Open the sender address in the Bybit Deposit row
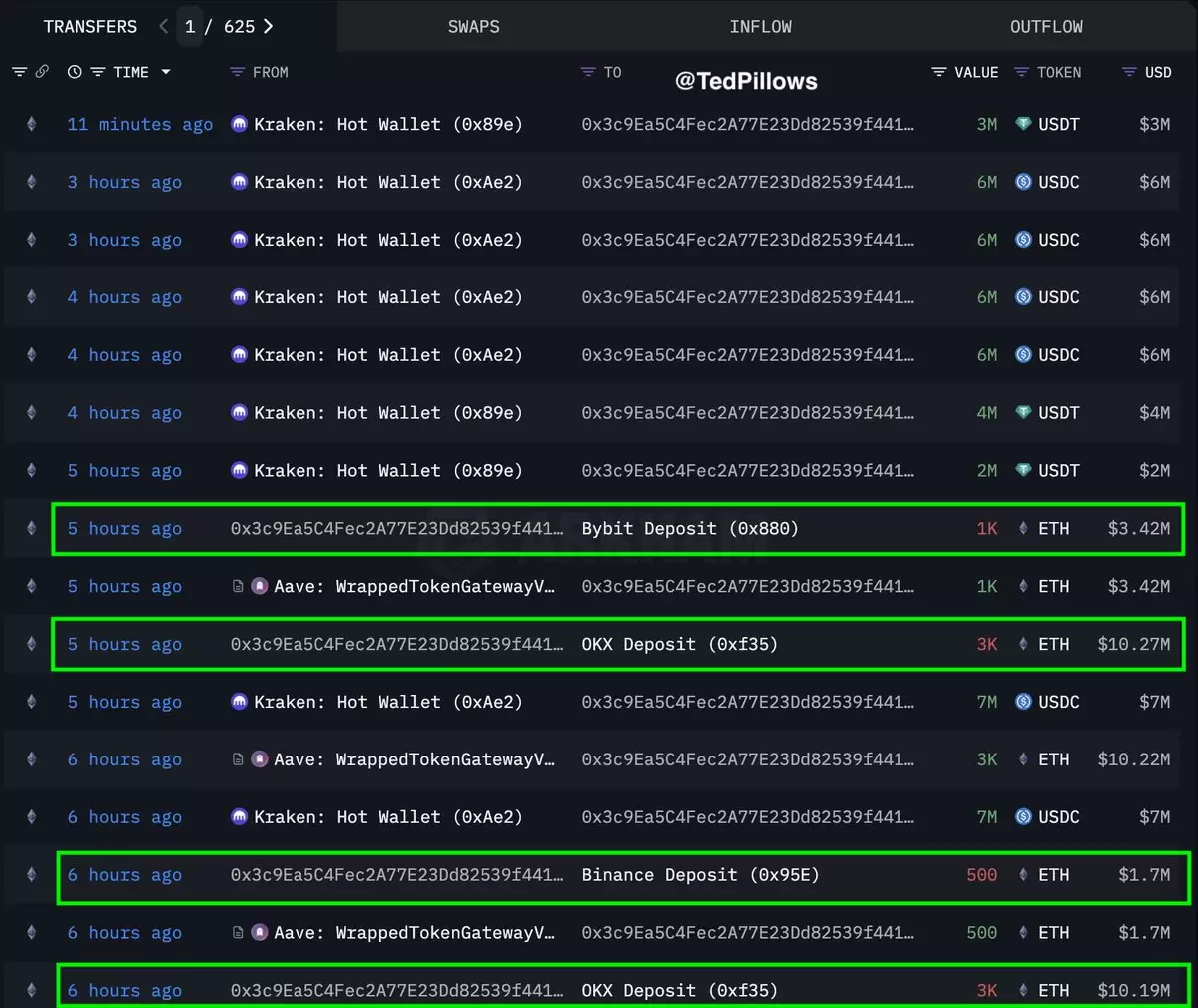Screen dimensions: 1198x1008 tap(396, 528)
